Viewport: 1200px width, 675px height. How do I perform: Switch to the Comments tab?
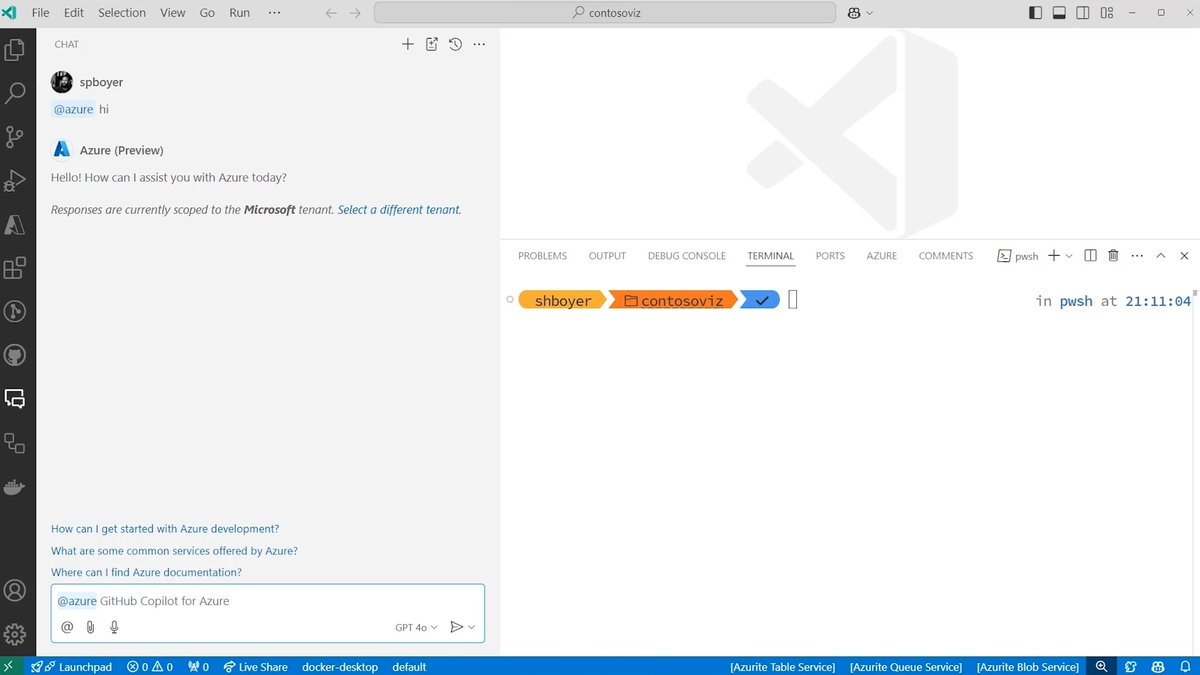(946, 256)
